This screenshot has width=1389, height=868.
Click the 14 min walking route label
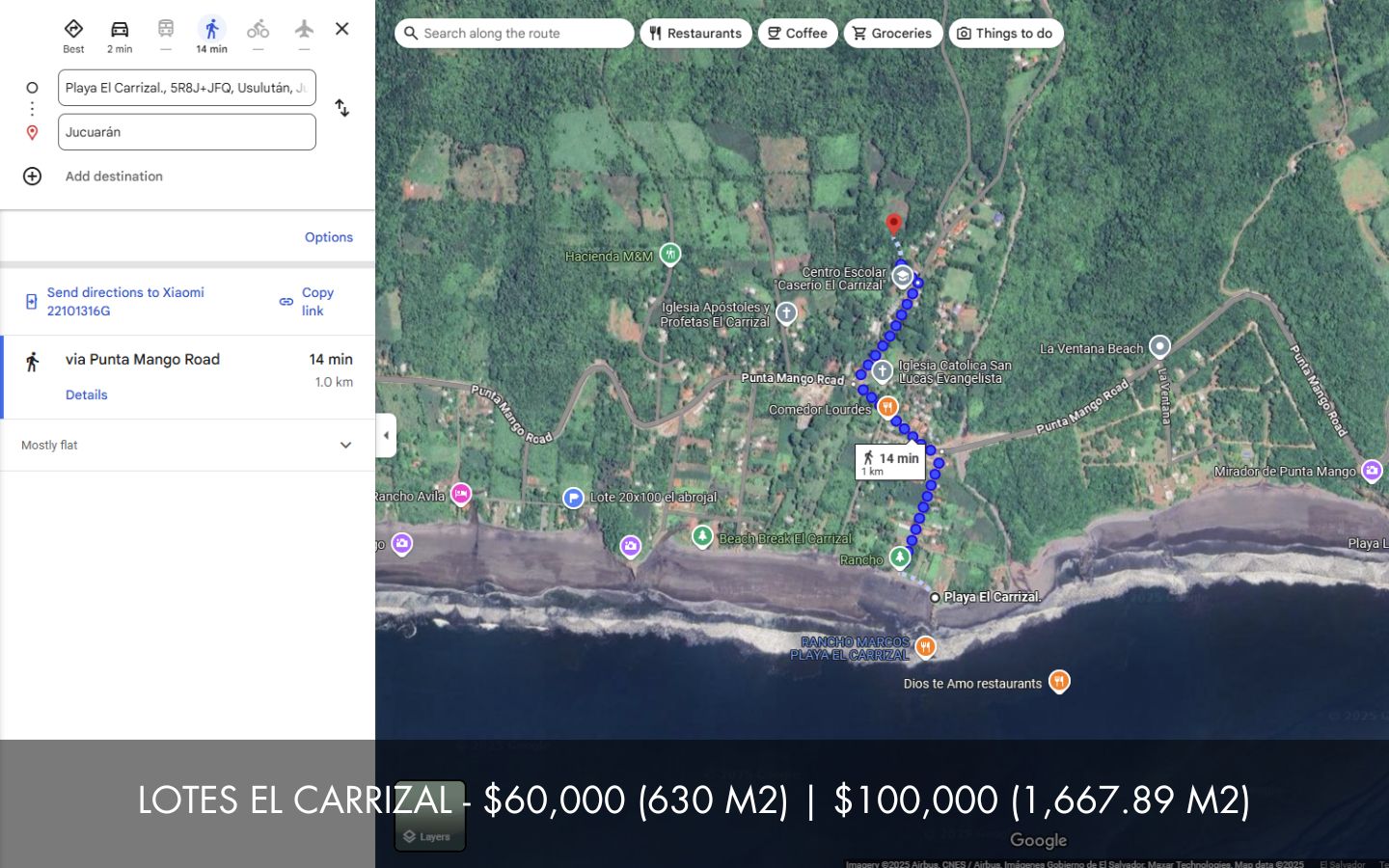[890, 463]
